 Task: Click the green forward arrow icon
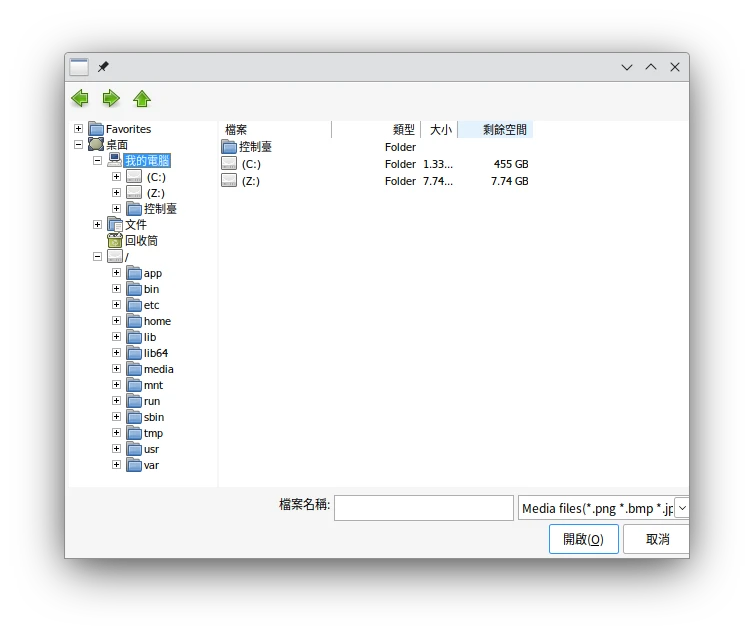tap(111, 98)
